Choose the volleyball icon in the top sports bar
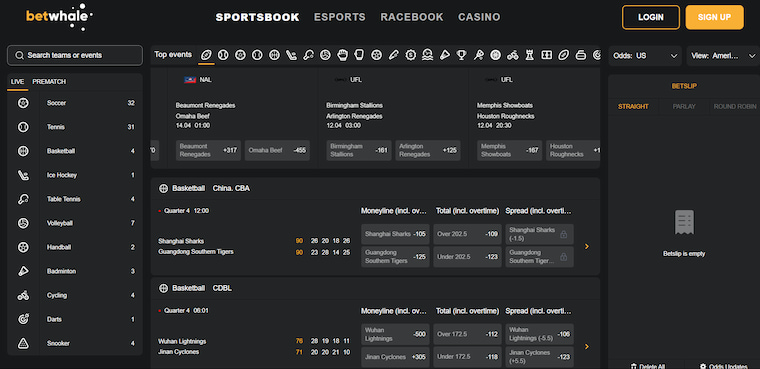This screenshot has height=369, width=760. [x=325, y=55]
